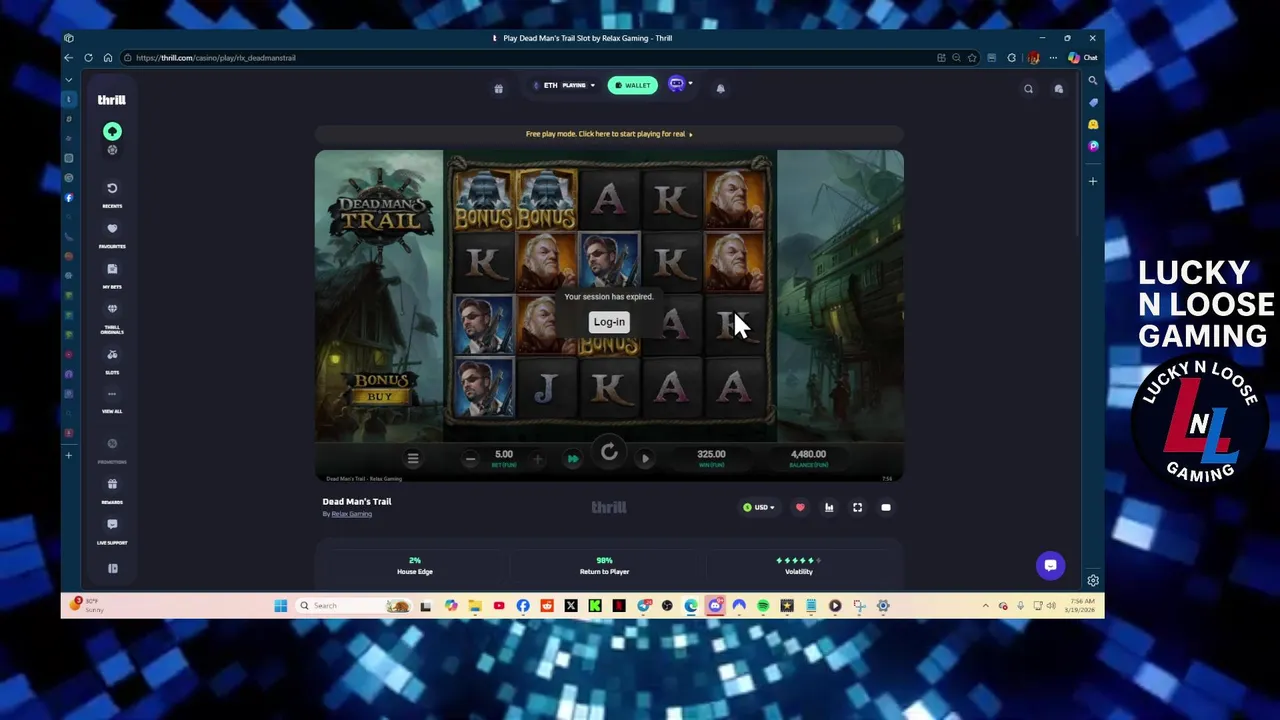
Task: Open Slots in the sidebar
Action: (x=112, y=361)
